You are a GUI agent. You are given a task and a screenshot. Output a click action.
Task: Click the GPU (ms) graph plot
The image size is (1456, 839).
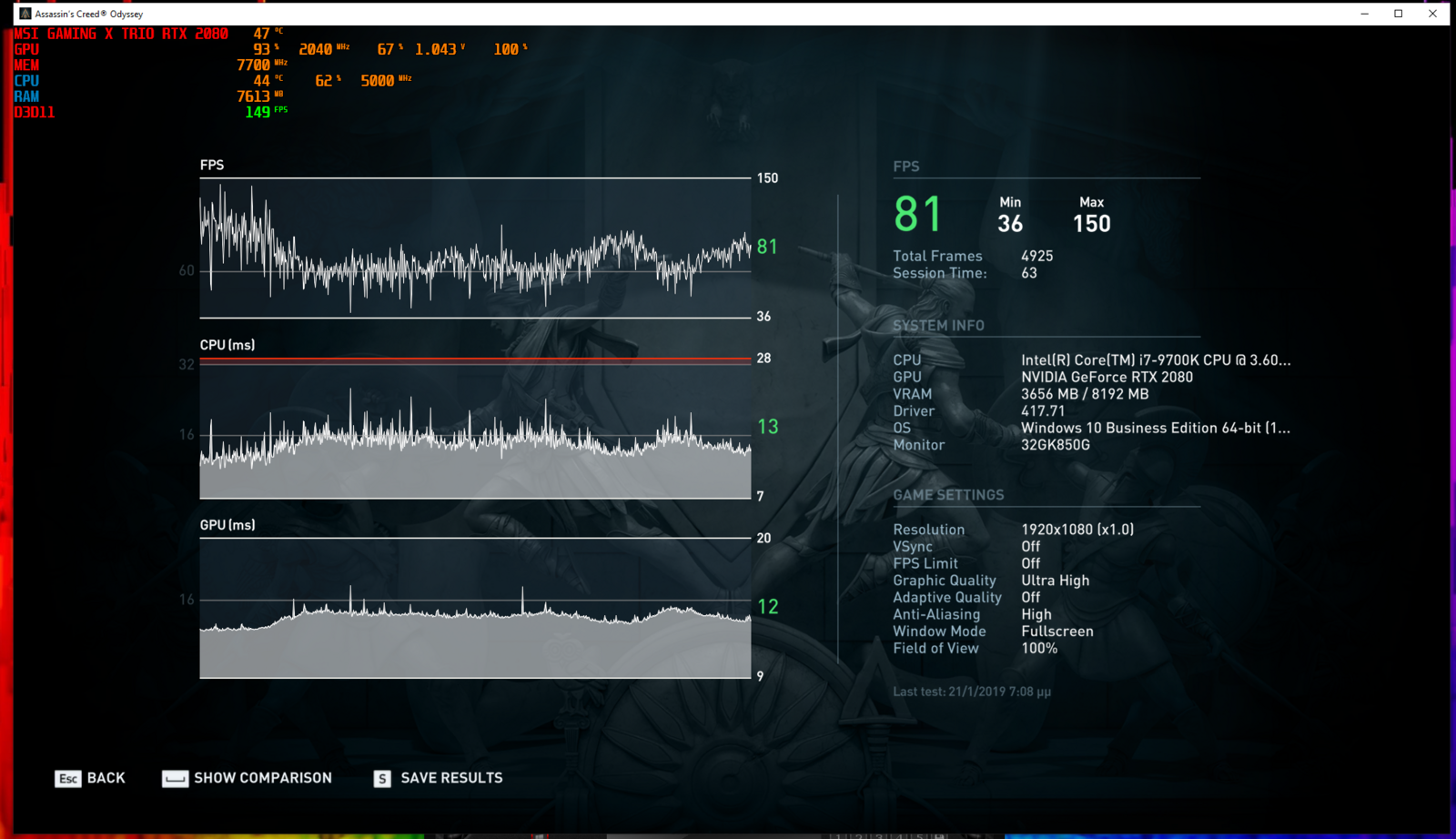(475, 608)
